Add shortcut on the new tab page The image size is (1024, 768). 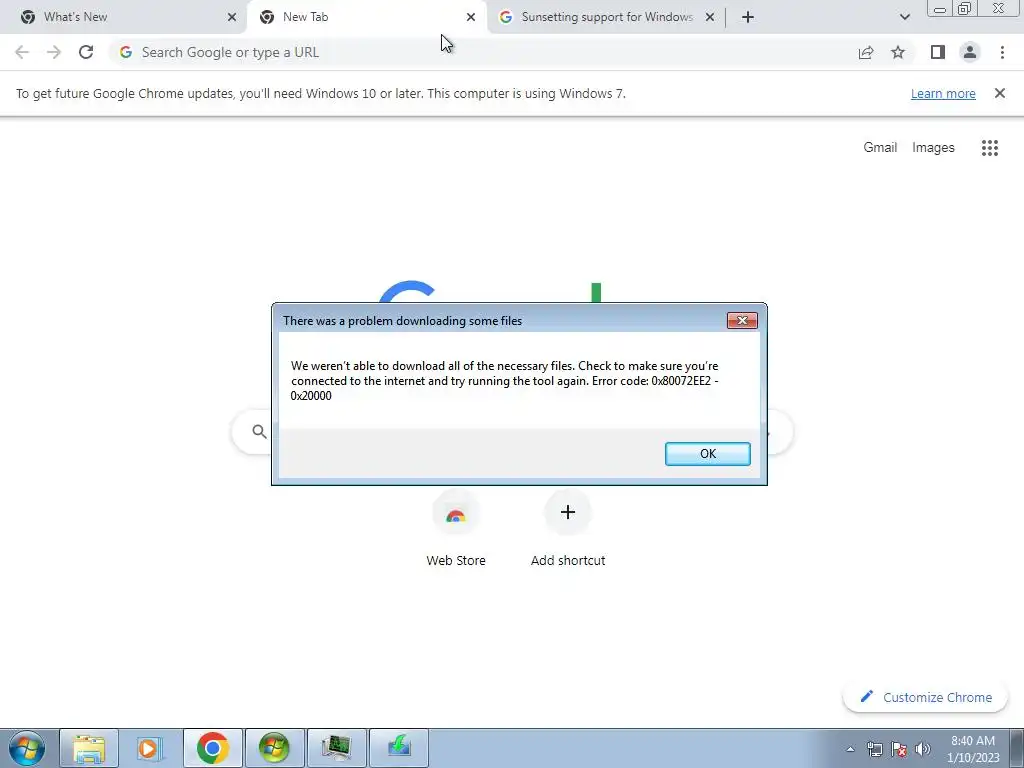click(x=568, y=530)
